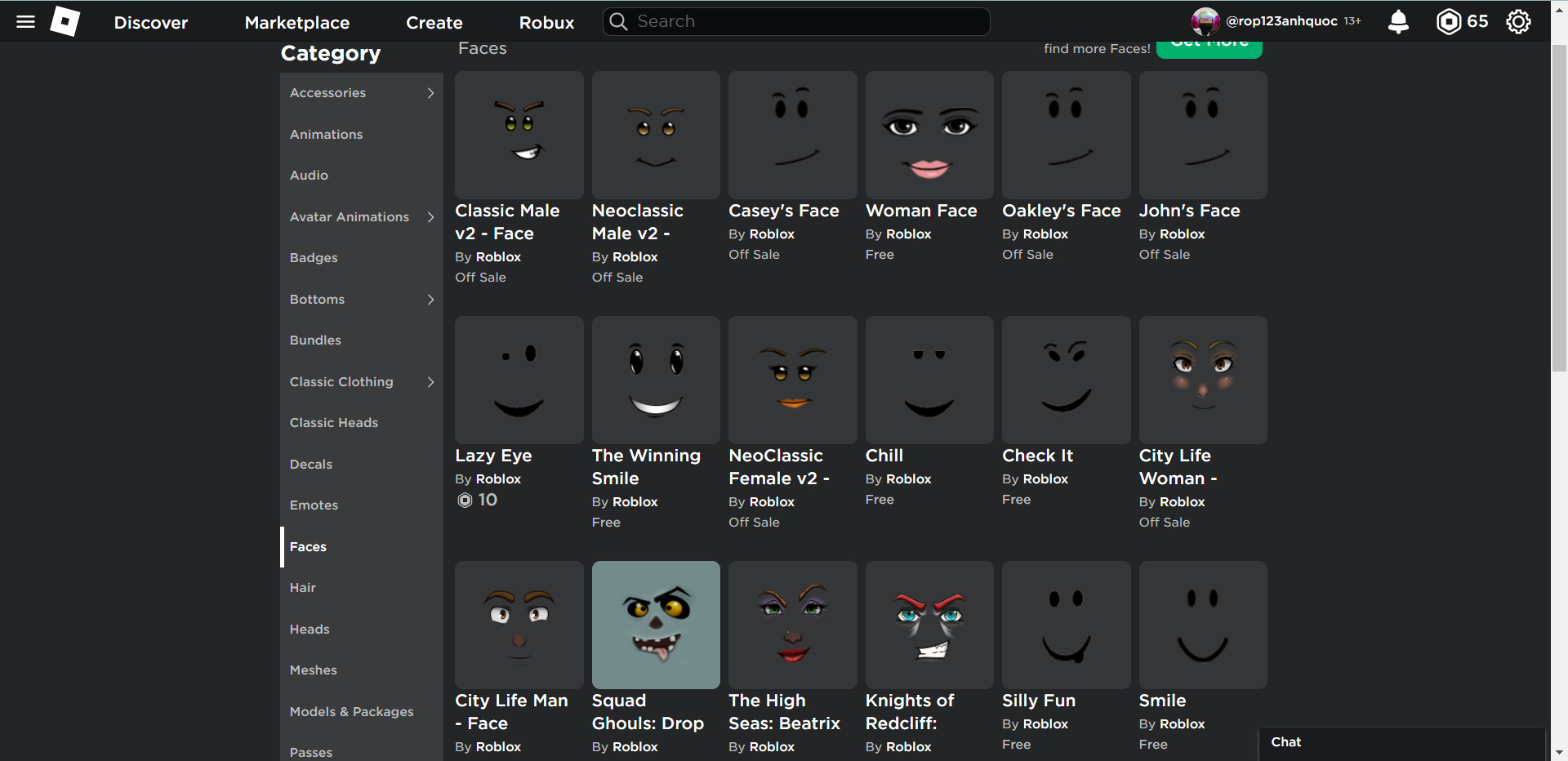The width and height of the screenshot is (1568, 761).
Task: Select the Hair category
Action: [362, 588]
